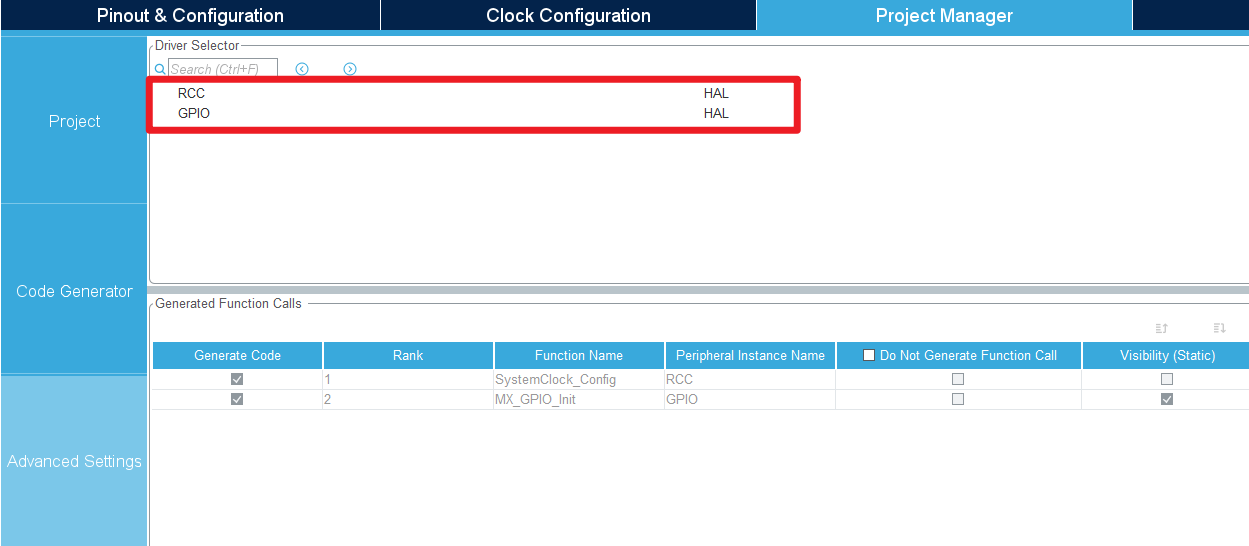
Task: Toggle Visibility (Static) for MX_GPIO_Init row
Action: click(1167, 399)
